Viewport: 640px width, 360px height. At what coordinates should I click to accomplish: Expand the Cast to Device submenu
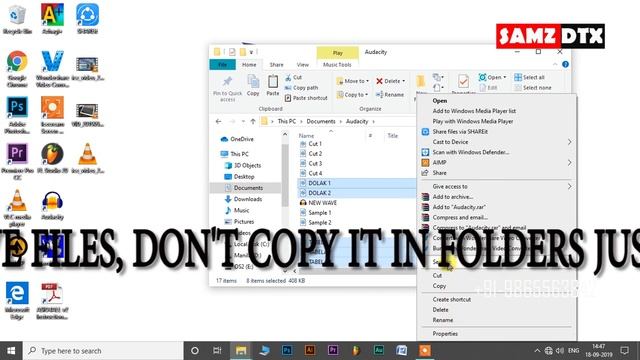click(x=569, y=142)
